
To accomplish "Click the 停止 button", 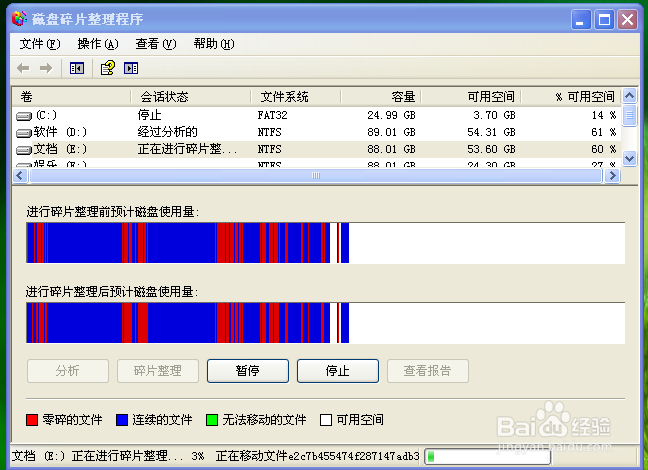I will coord(338,371).
